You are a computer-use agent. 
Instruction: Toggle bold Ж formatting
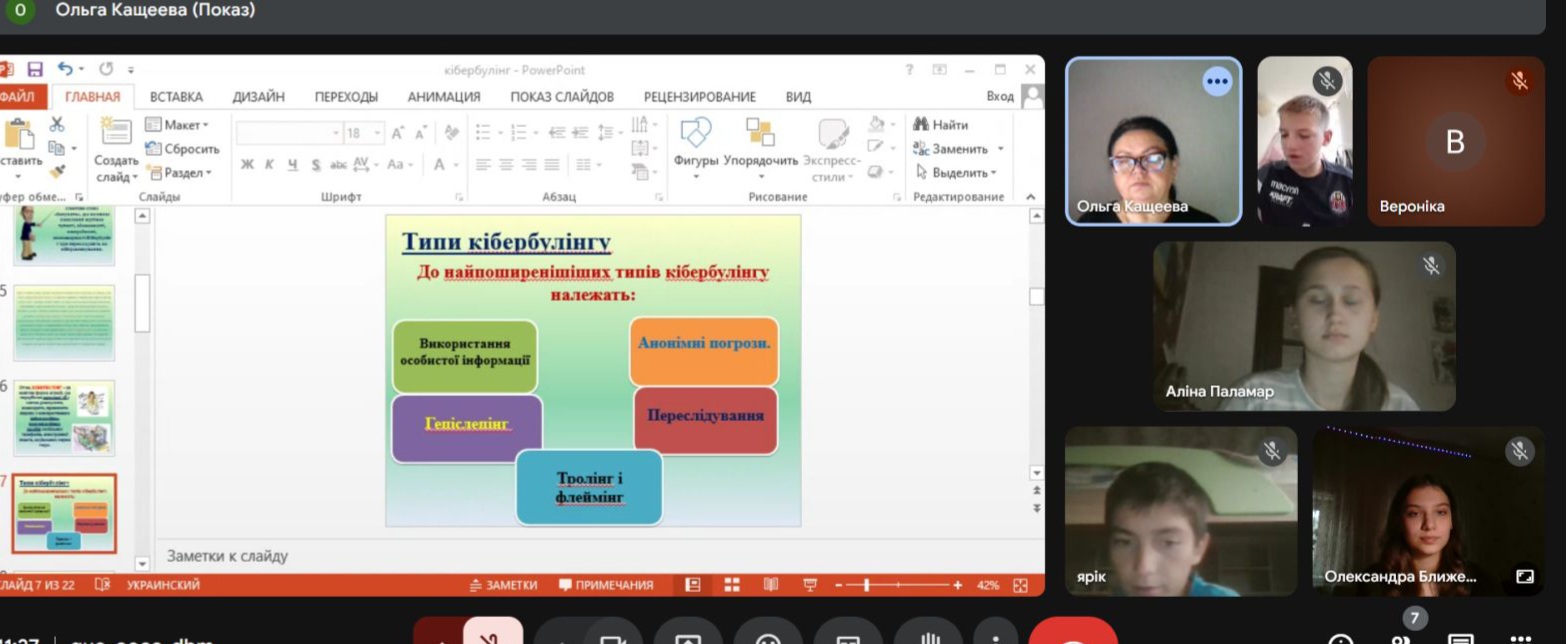247,165
